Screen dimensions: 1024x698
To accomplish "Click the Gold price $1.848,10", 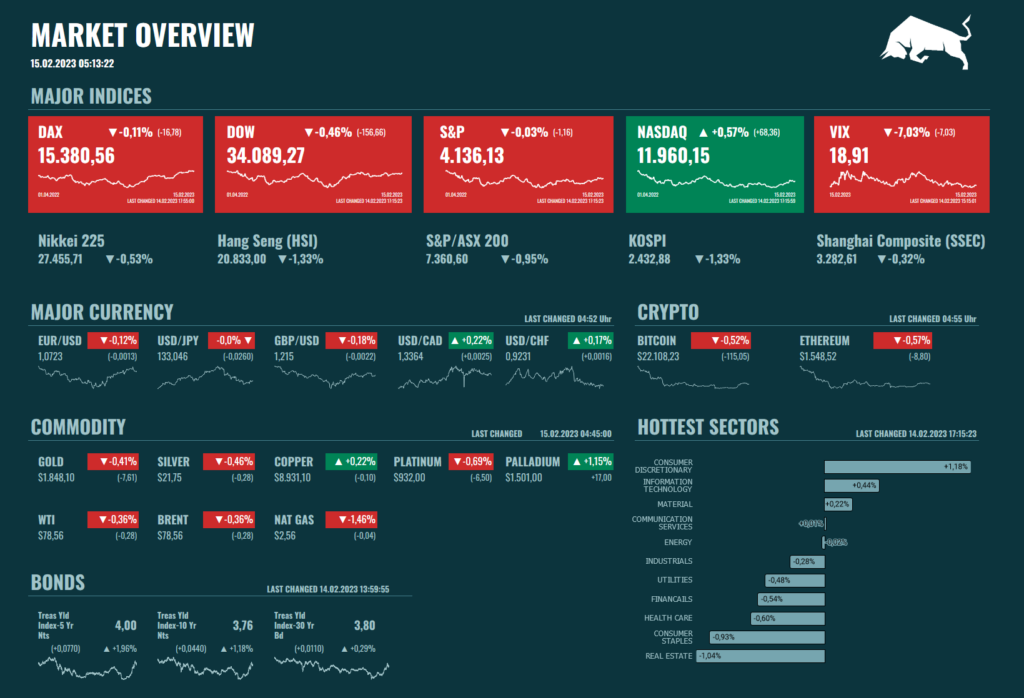I will click(56, 478).
